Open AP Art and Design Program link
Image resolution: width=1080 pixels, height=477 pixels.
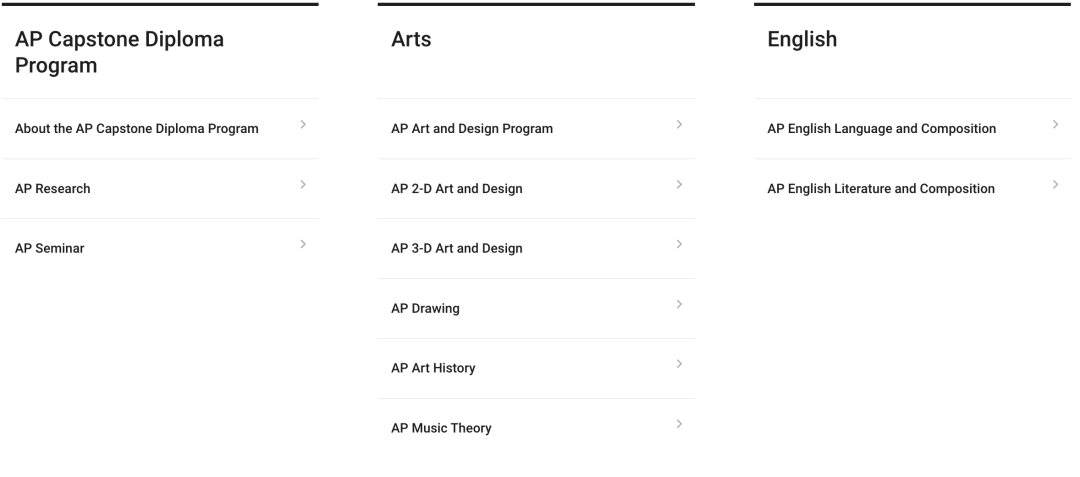(472, 129)
